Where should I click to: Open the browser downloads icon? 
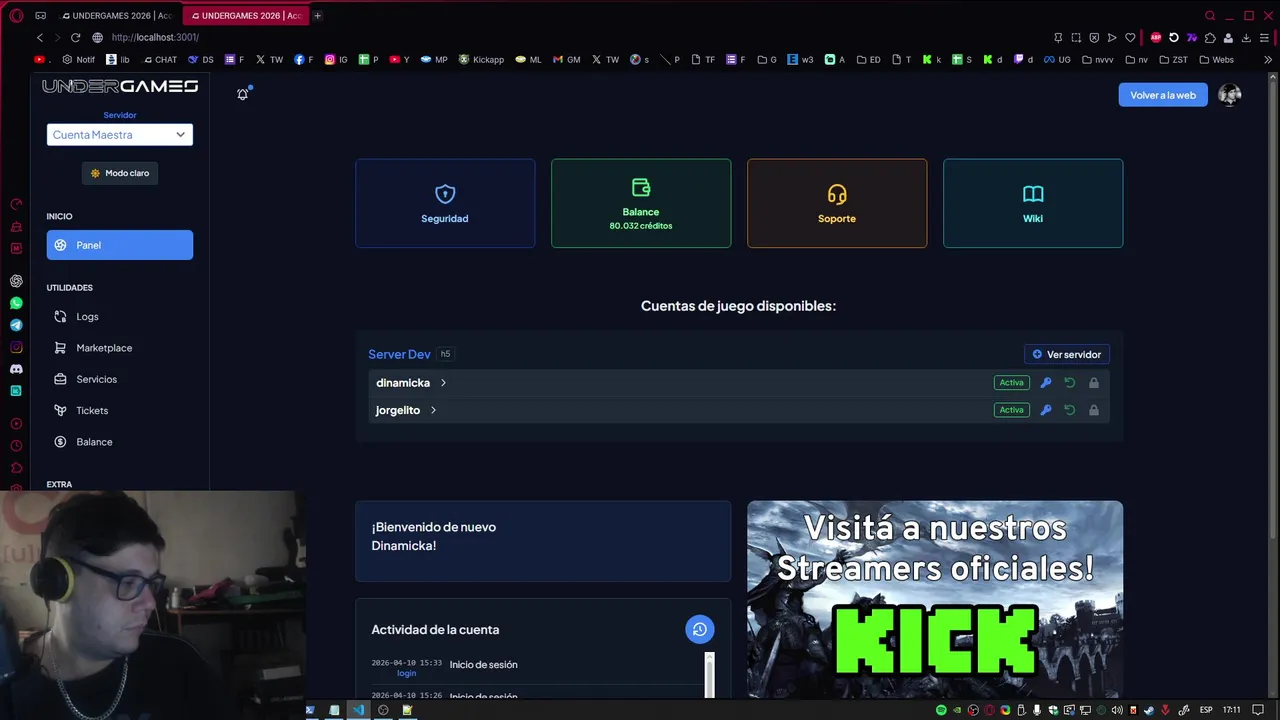click(1246, 38)
